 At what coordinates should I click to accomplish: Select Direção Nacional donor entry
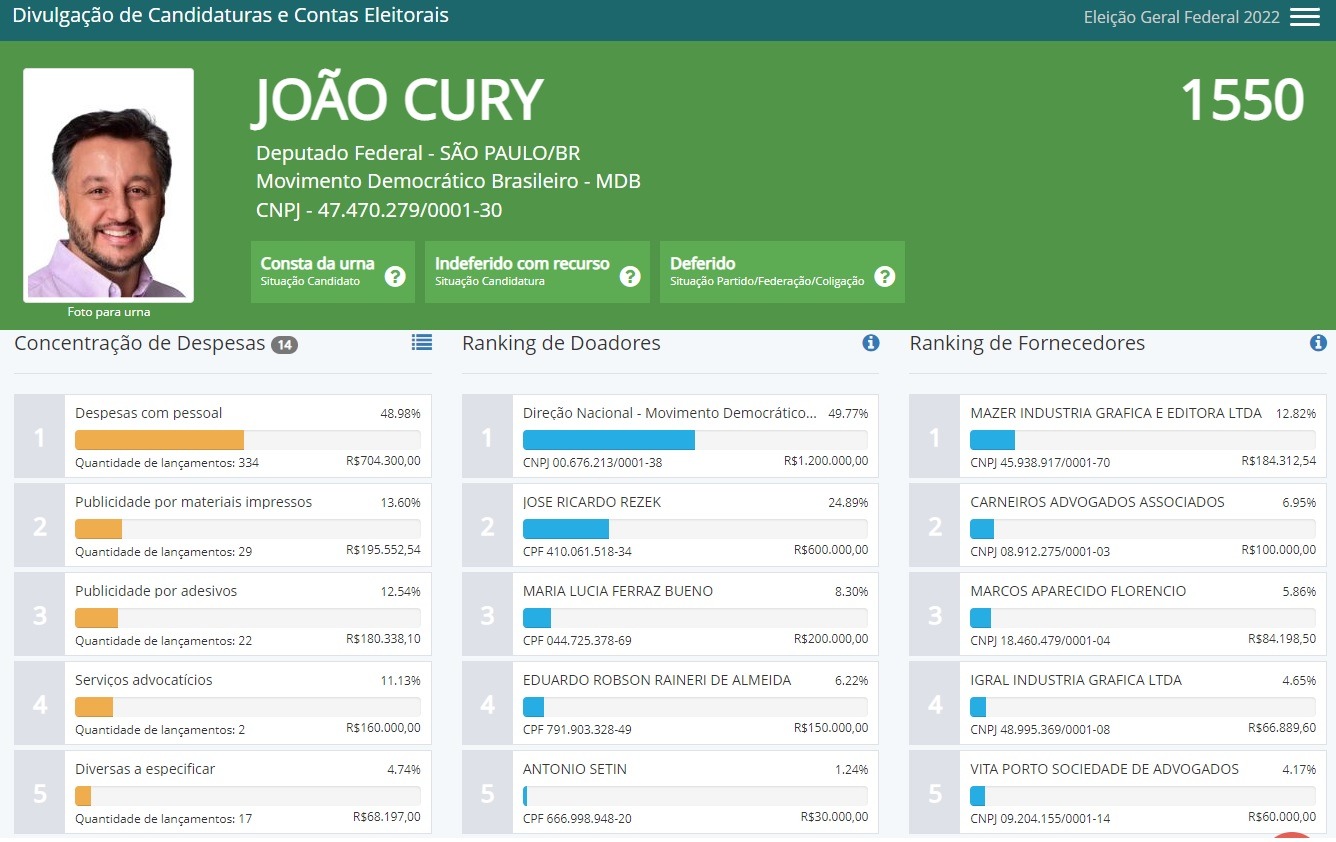point(694,436)
